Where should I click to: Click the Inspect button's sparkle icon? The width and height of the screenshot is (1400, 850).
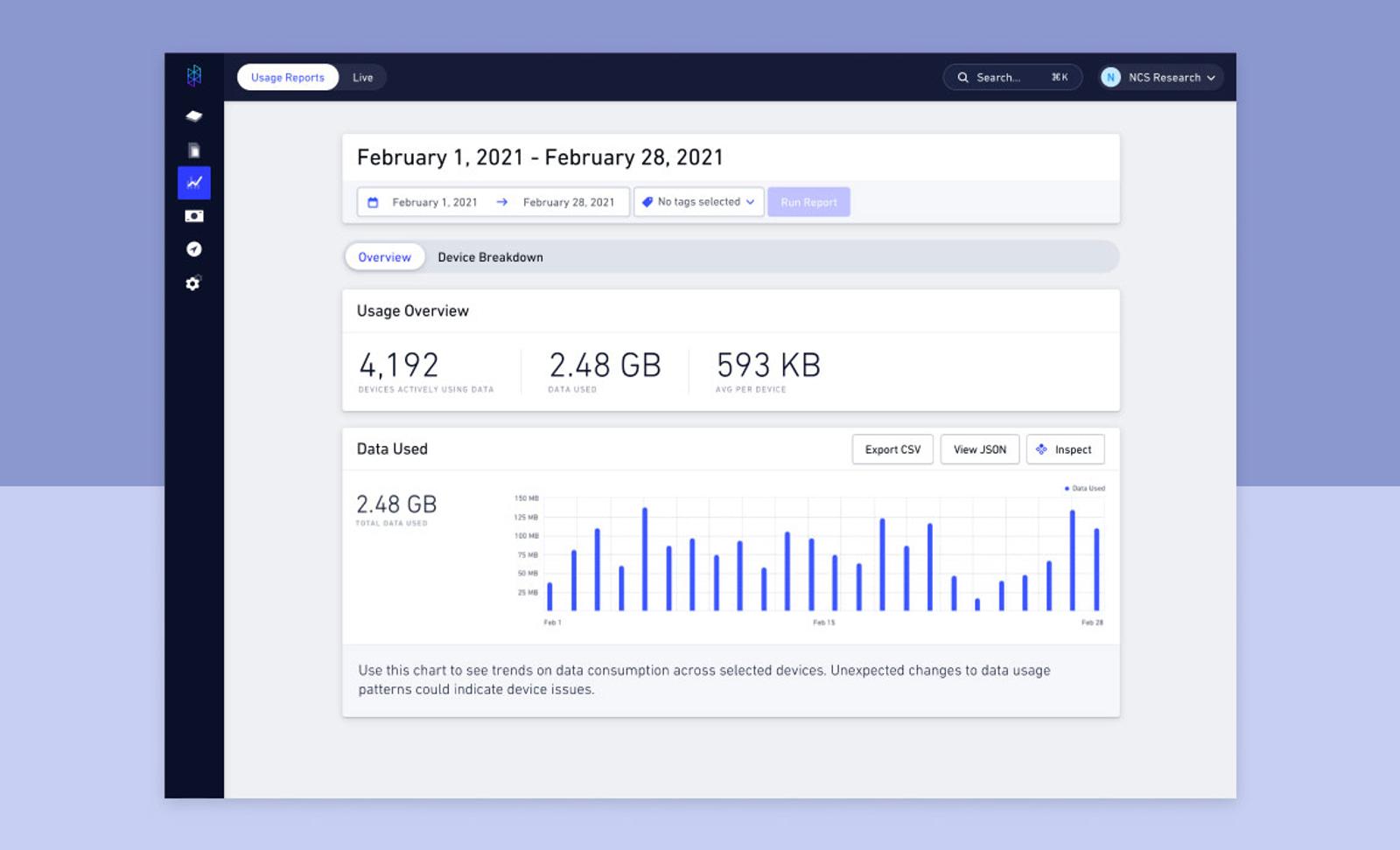[x=1041, y=449]
